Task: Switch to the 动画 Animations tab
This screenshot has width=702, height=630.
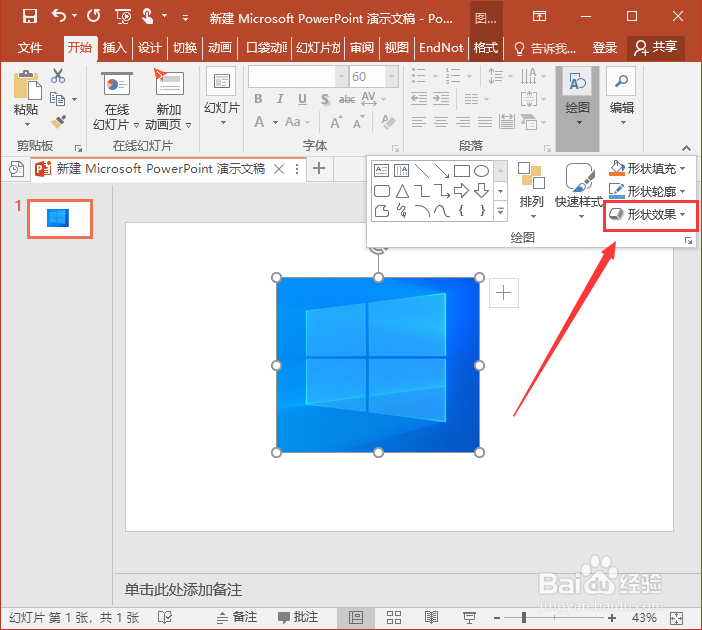Action: (220, 47)
